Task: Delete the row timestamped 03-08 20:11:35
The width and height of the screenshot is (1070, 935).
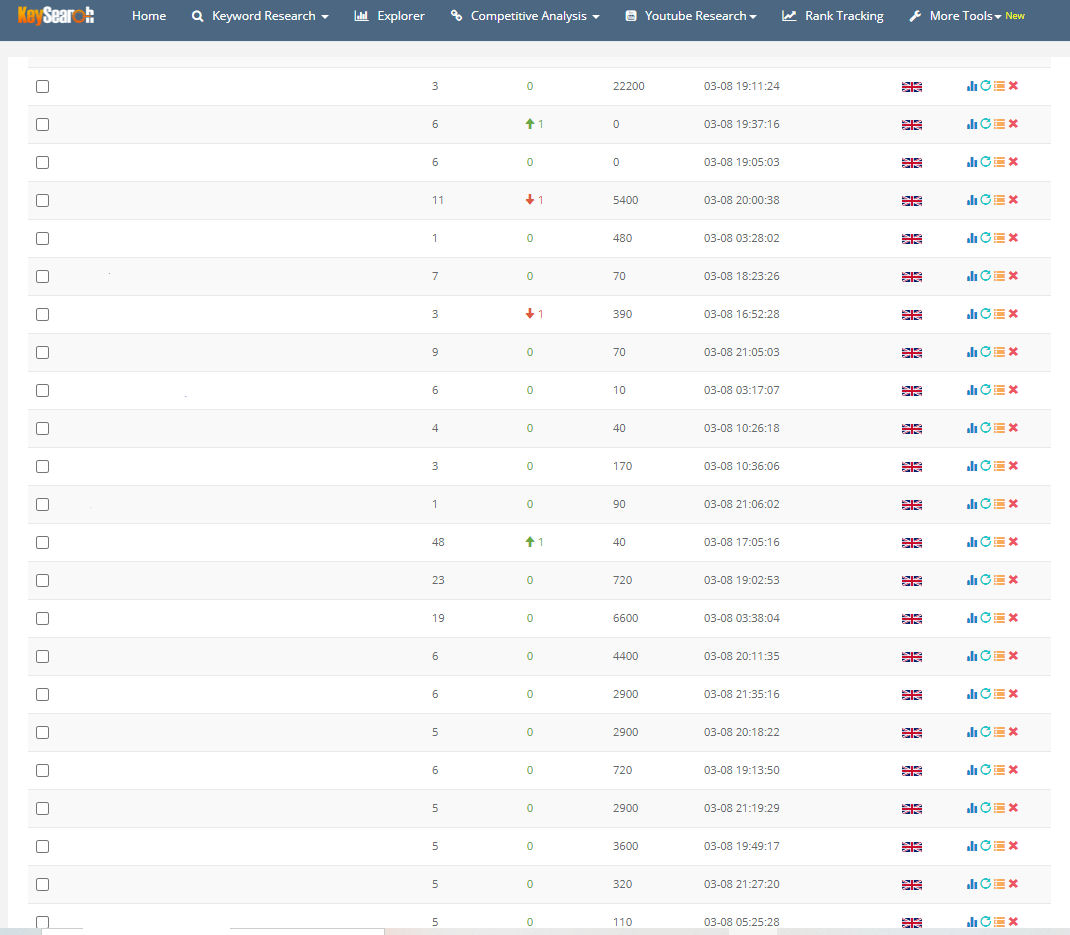Action: (1013, 657)
